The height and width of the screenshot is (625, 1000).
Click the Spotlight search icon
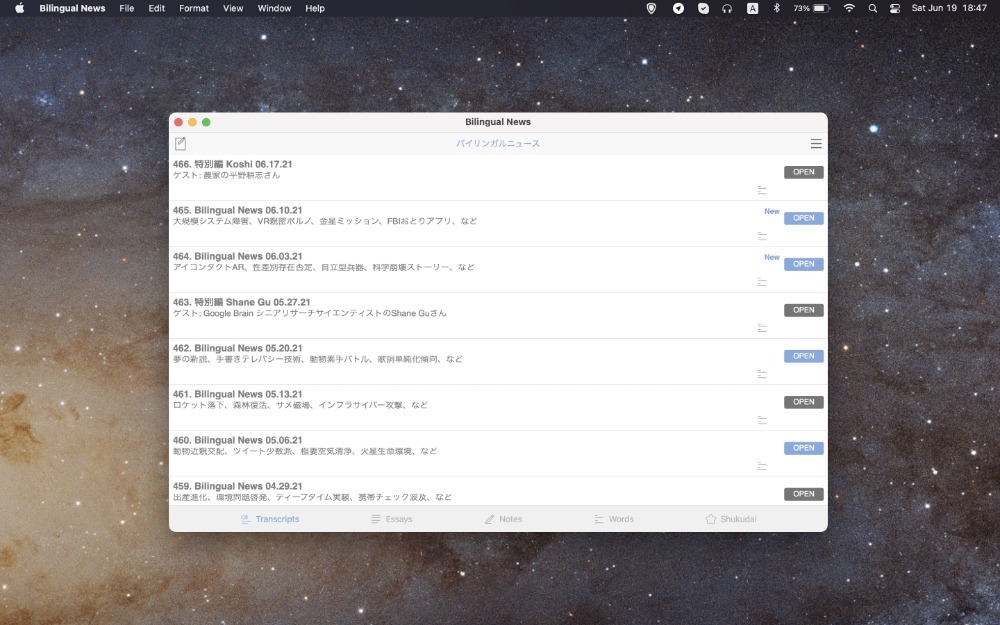(872, 8)
